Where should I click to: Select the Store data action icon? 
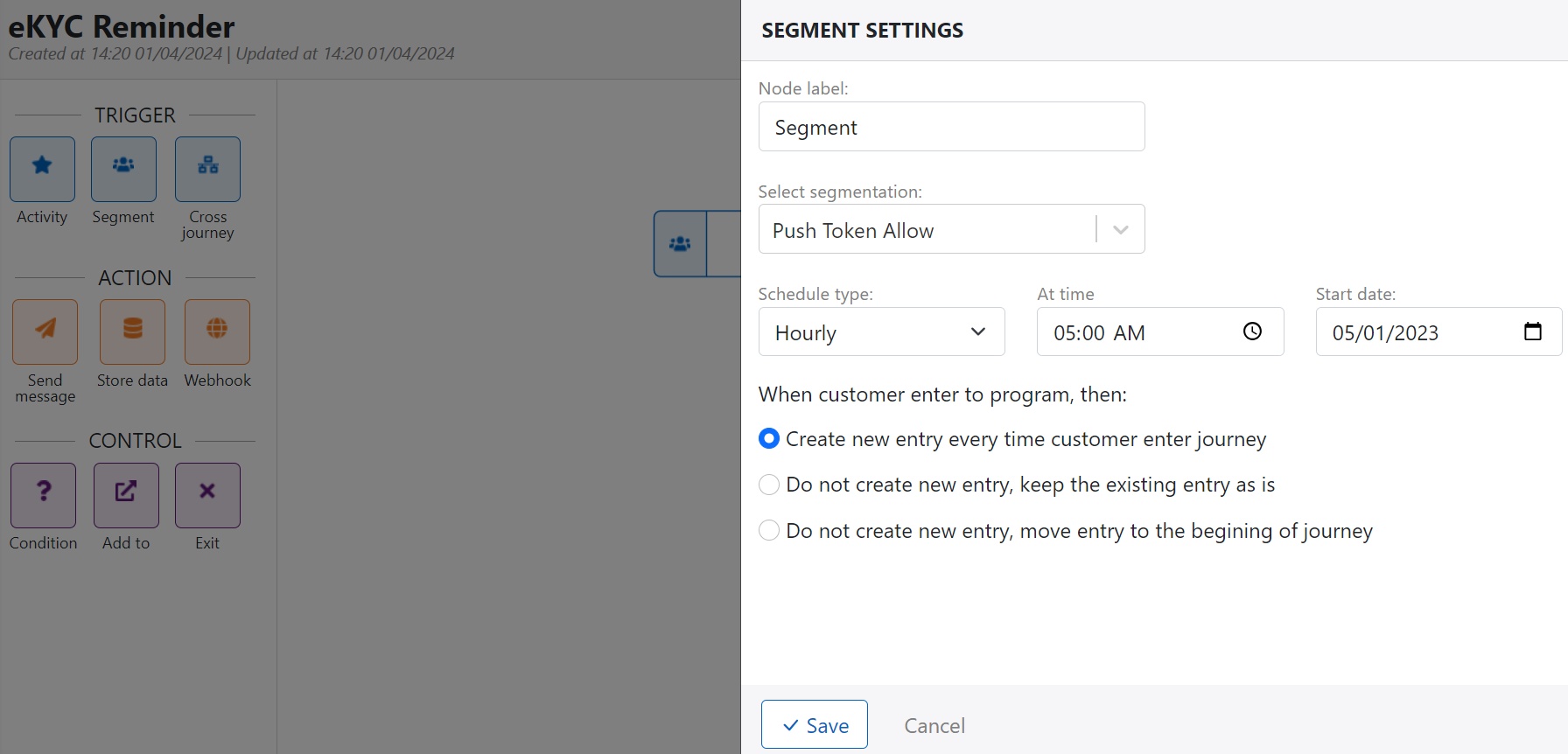pyautogui.click(x=132, y=332)
